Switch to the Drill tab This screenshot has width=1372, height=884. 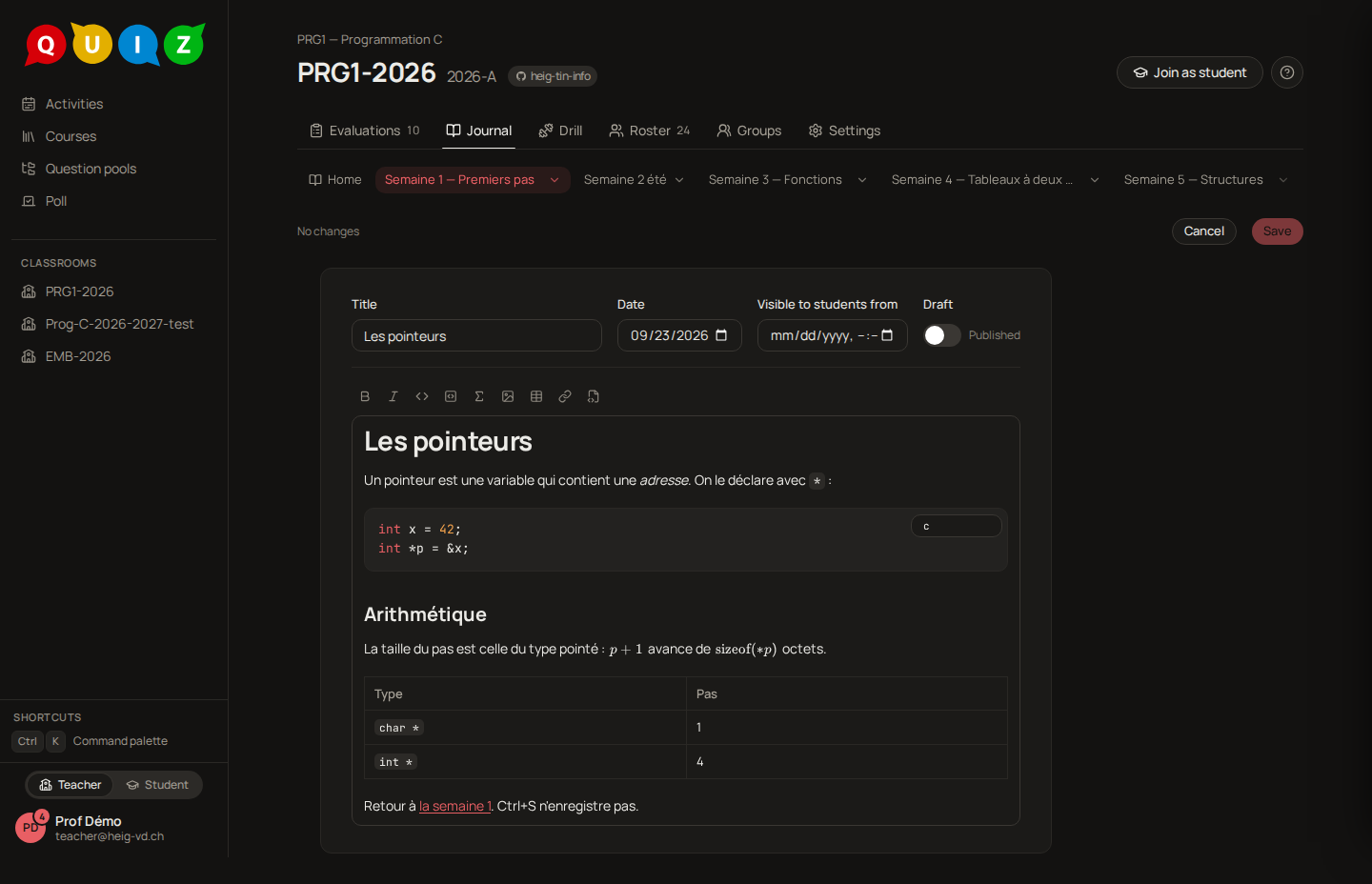coord(560,131)
